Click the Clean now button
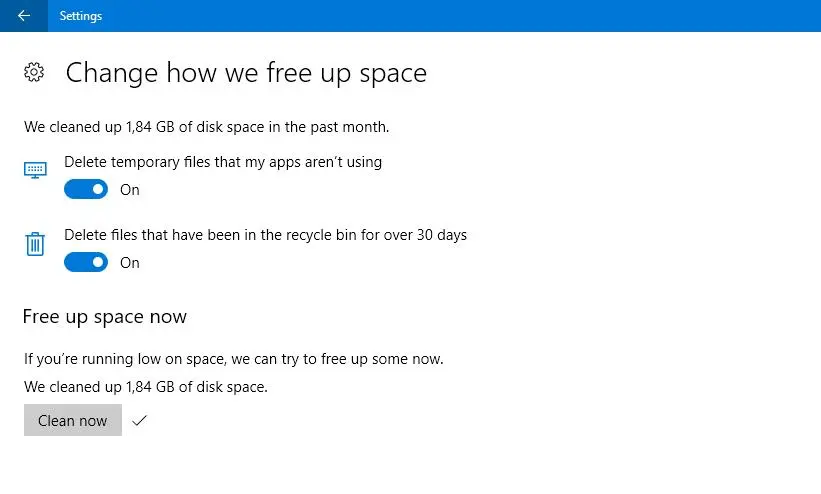The height and width of the screenshot is (494, 821). tap(73, 420)
